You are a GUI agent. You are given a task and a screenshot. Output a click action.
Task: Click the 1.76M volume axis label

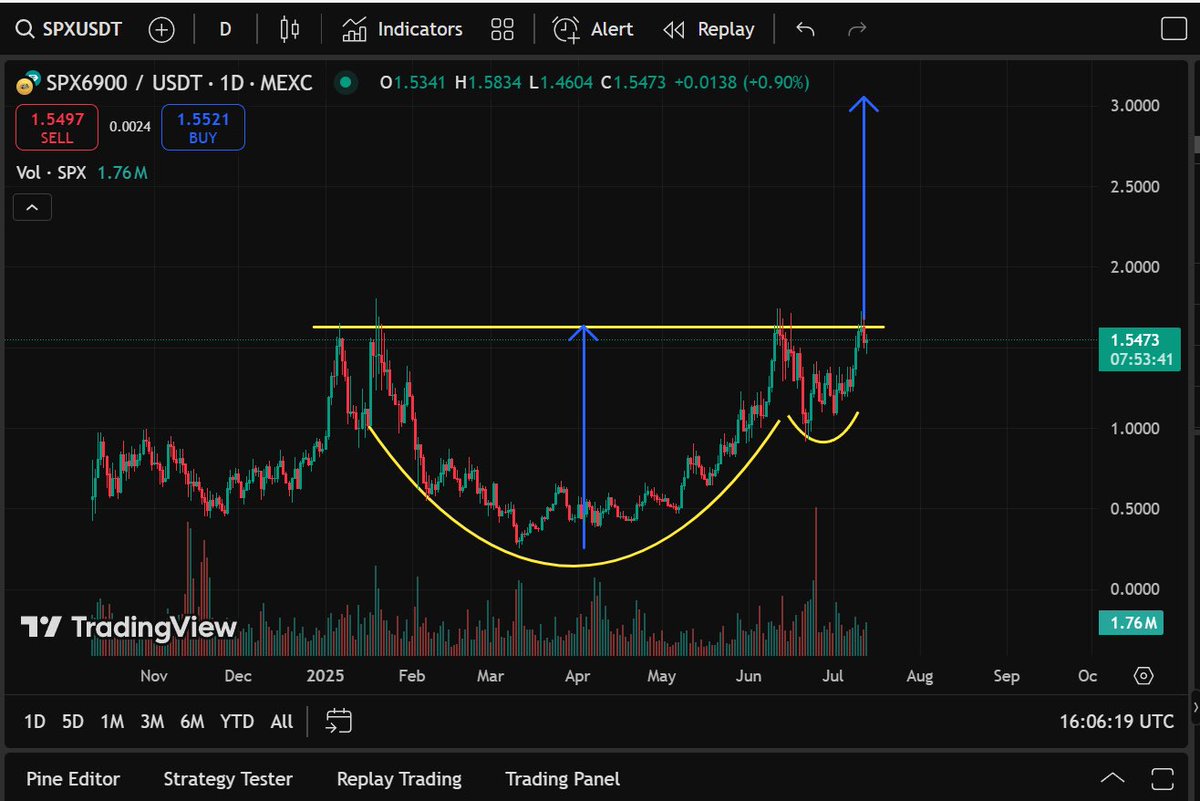click(1132, 623)
